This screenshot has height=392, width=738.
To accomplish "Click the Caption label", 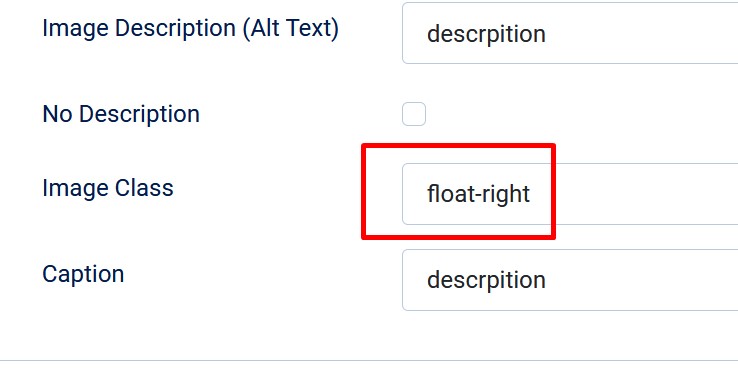I will point(83,274).
